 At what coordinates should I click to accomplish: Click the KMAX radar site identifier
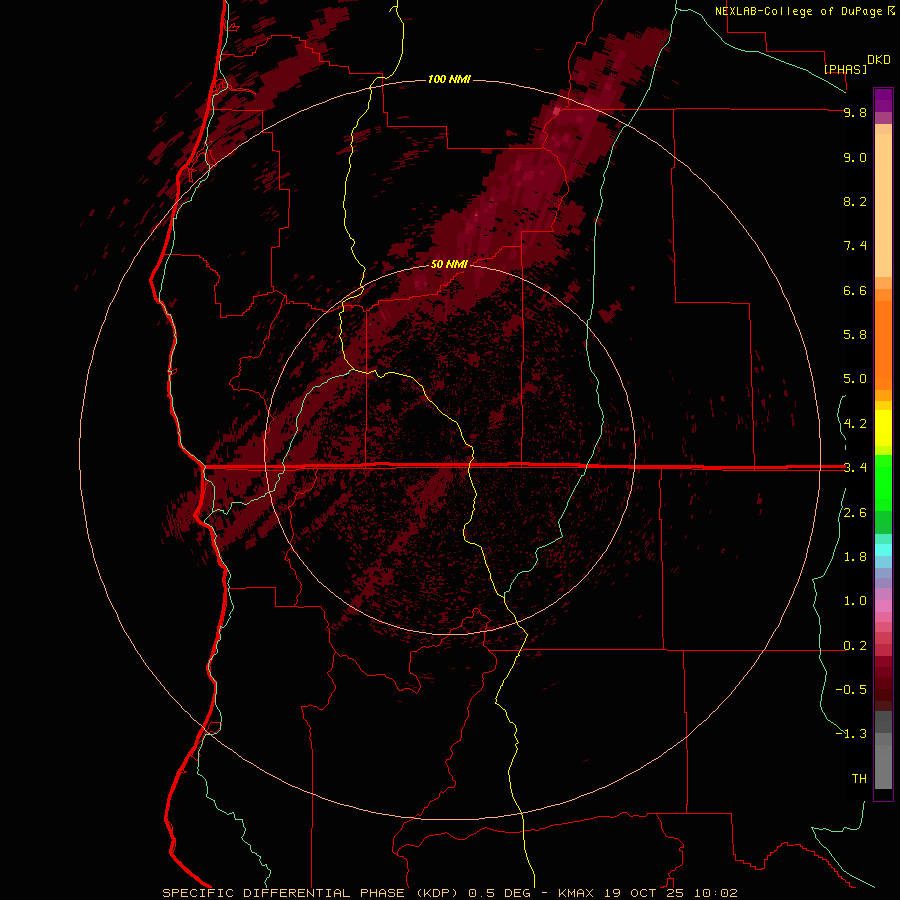click(x=575, y=893)
